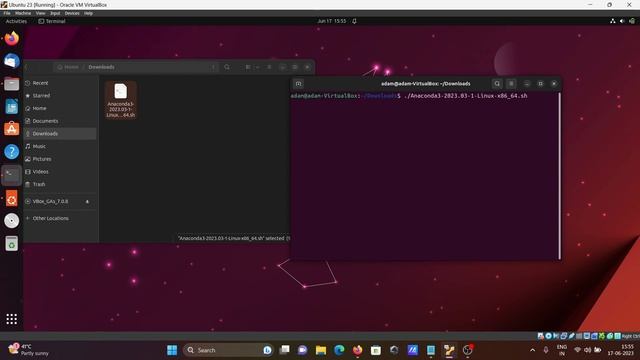Screen dimensions: 640x360
Task: Open Videos in Files sidebar
Action: coord(60,171)
